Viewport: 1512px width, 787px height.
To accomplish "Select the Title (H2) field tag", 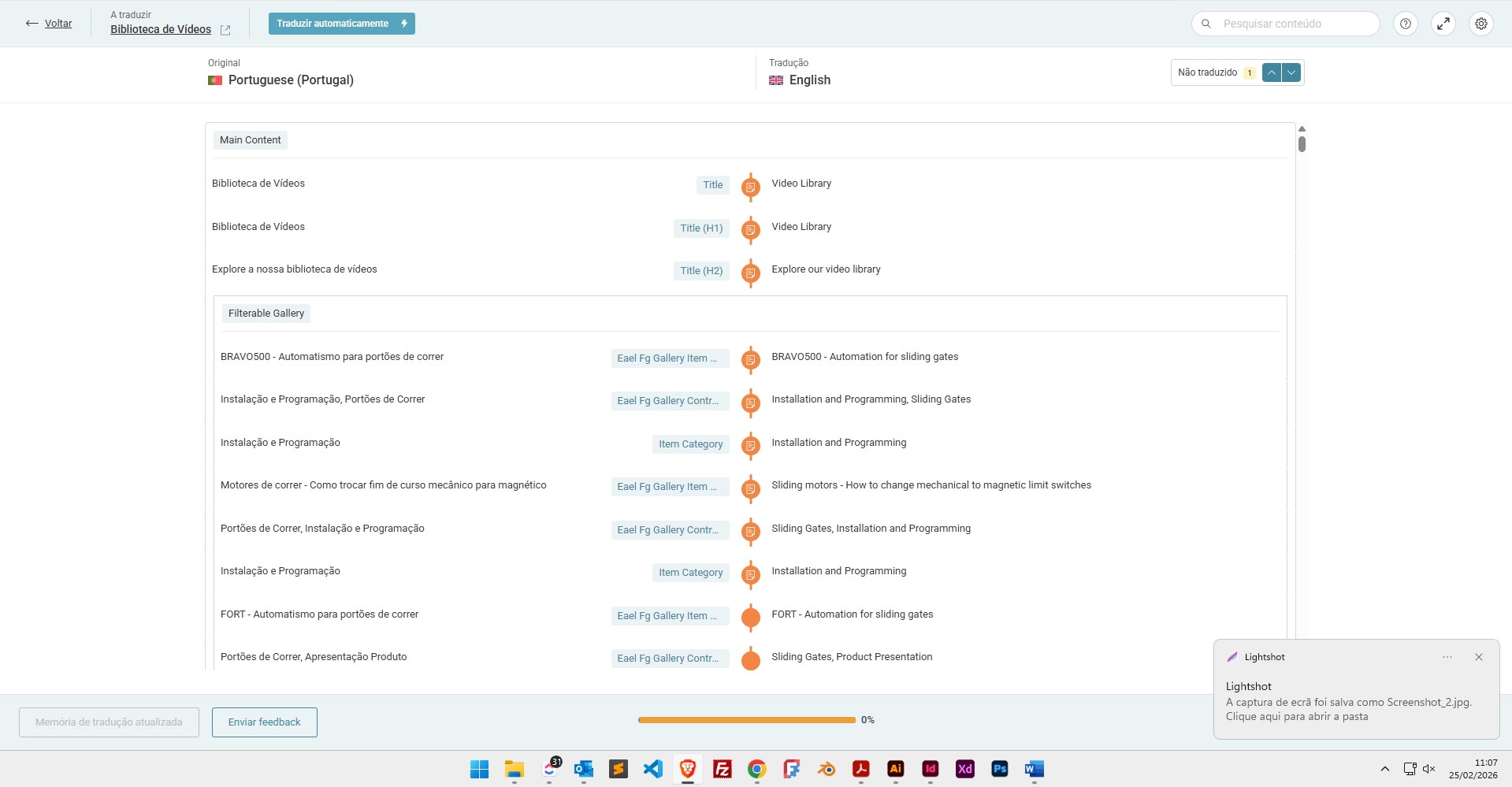I will pyautogui.click(x=701, y=271).
